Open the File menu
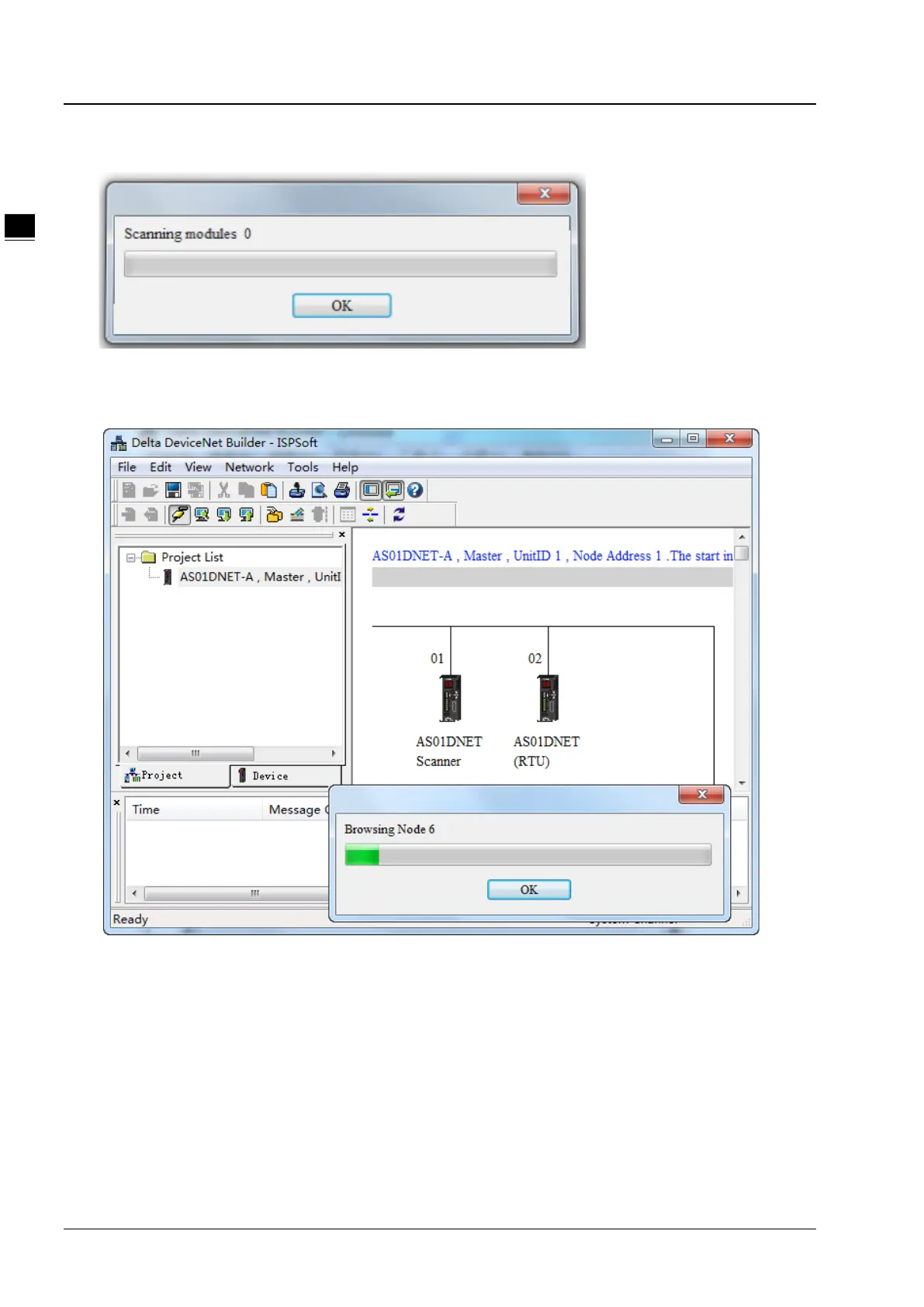The height and width of the screenshot is (1307, 924). click(127, 467)
